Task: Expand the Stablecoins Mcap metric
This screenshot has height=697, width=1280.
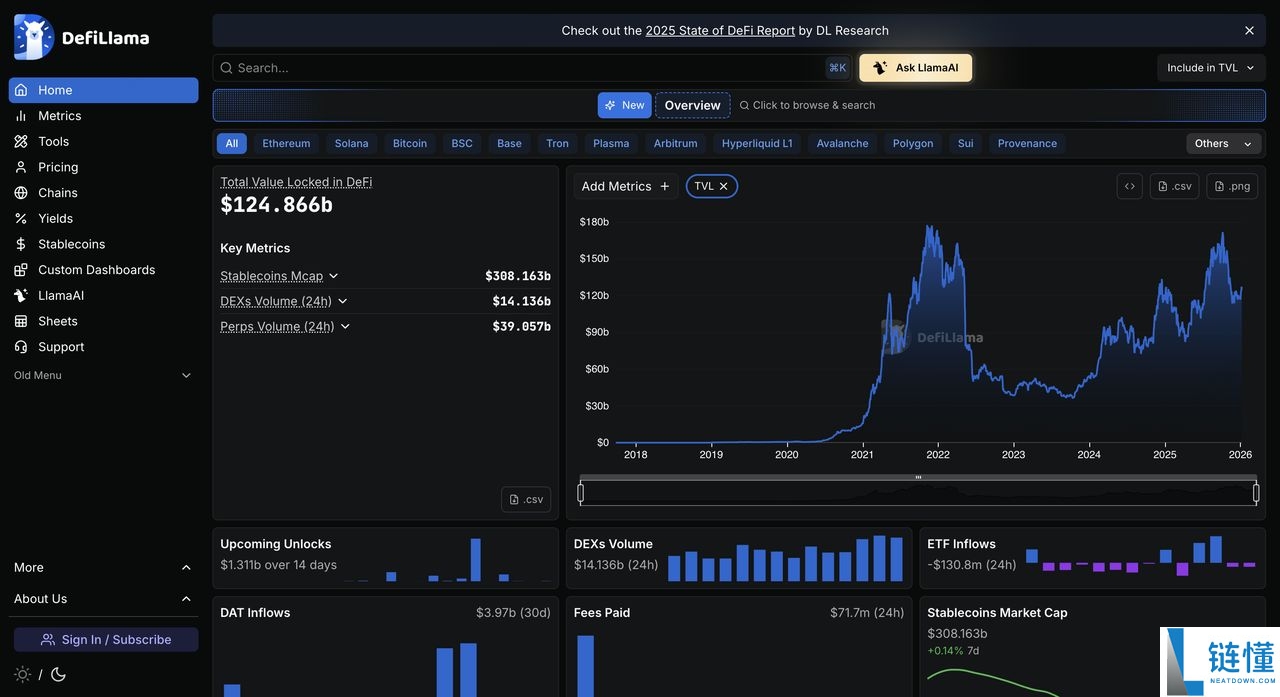Action: (279, 276)
